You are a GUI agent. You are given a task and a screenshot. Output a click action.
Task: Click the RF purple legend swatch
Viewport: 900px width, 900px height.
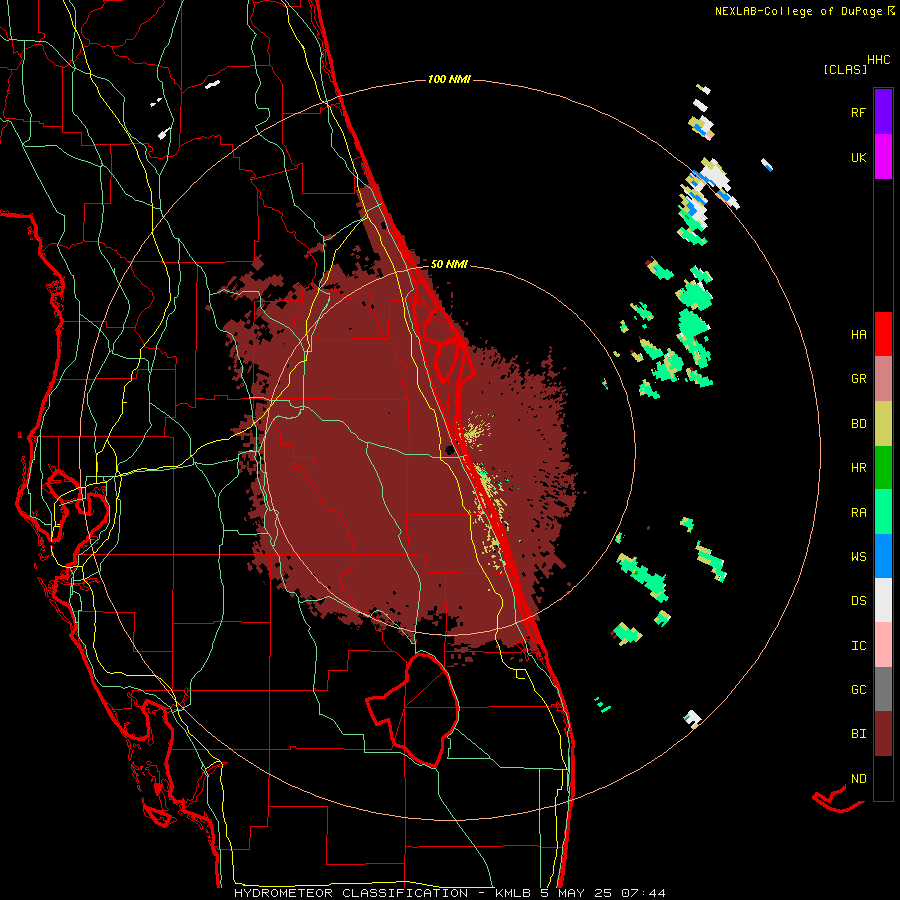pos(883,111)
